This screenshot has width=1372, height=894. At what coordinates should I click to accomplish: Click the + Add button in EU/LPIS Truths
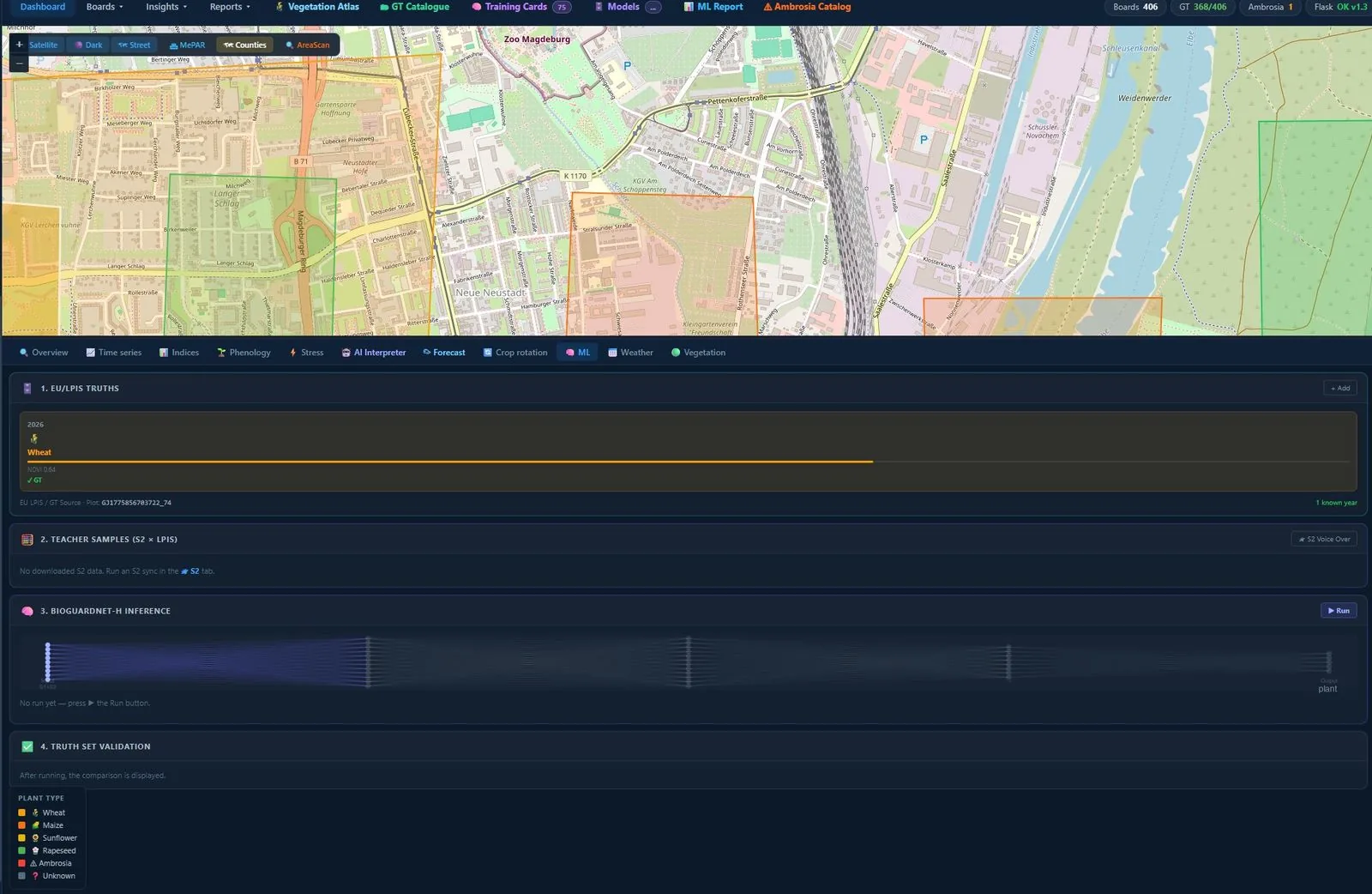pyautogui.click(x=1340, y=388)
